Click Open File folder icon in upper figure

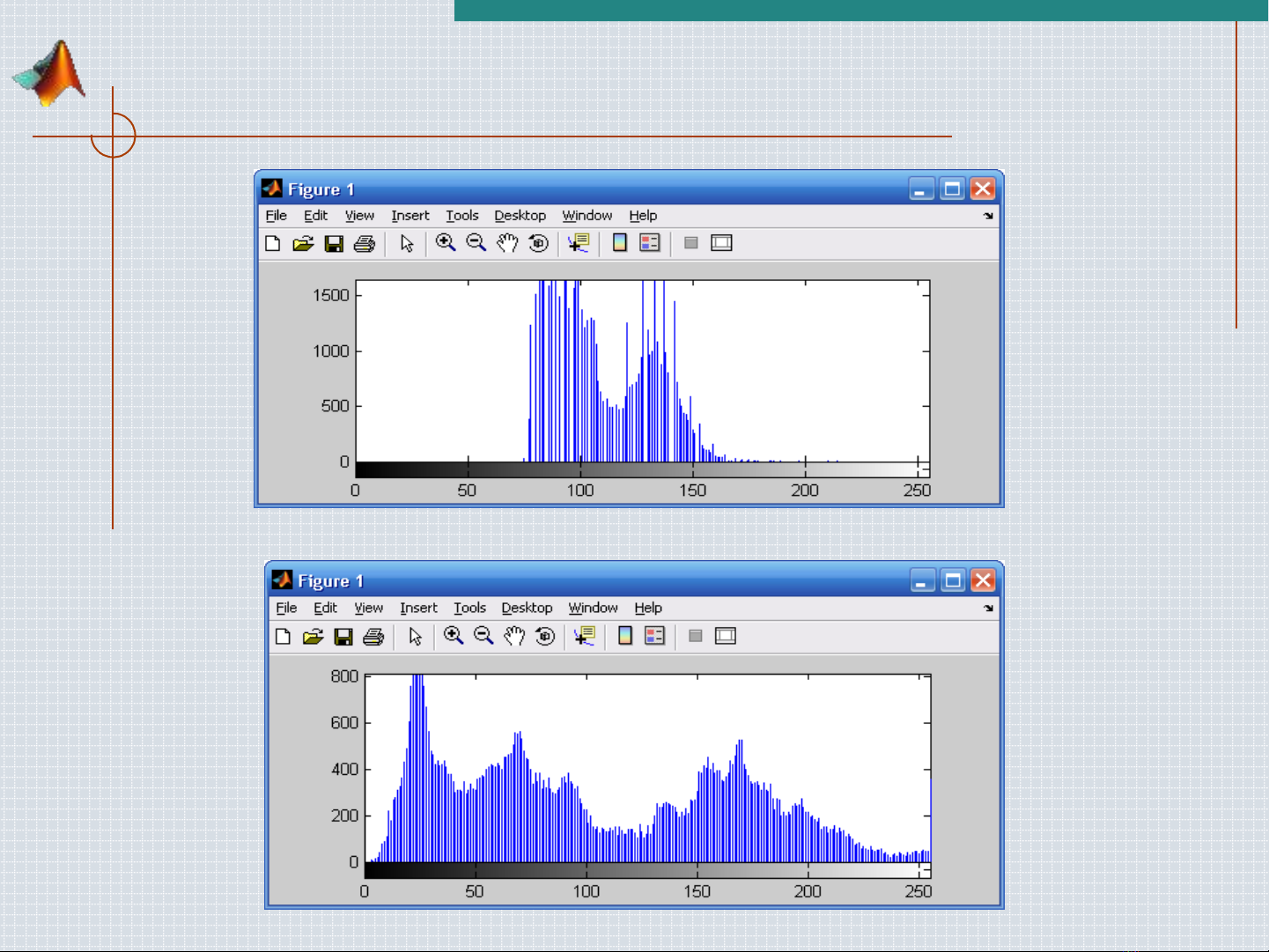coord(303,244)
